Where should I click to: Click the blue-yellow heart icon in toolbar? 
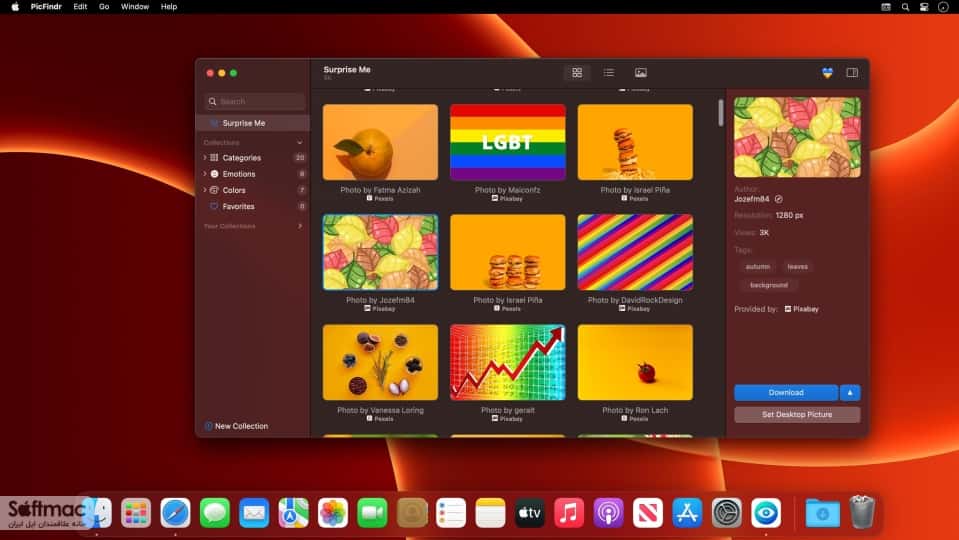tap(827, 73)
